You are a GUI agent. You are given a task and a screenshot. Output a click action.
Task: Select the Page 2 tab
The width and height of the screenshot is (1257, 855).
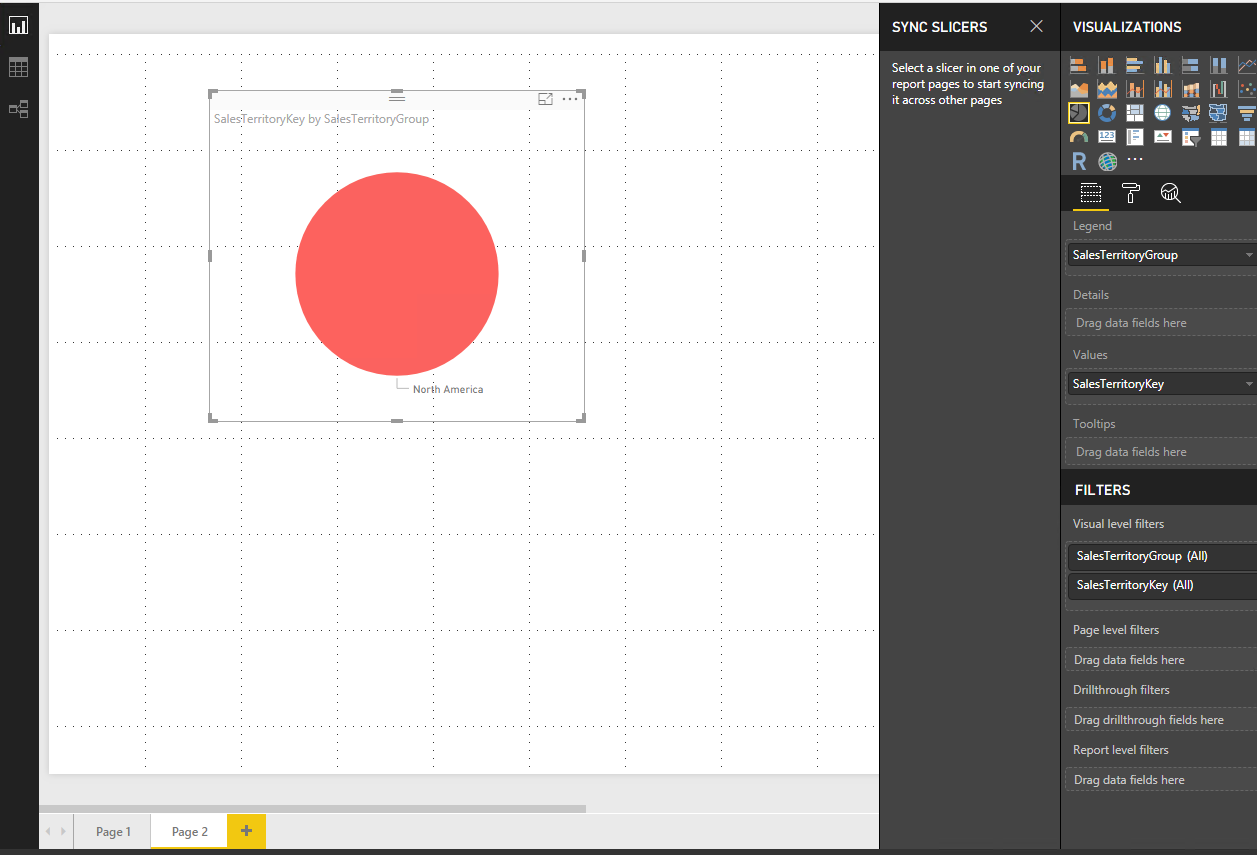click(190, 831)
